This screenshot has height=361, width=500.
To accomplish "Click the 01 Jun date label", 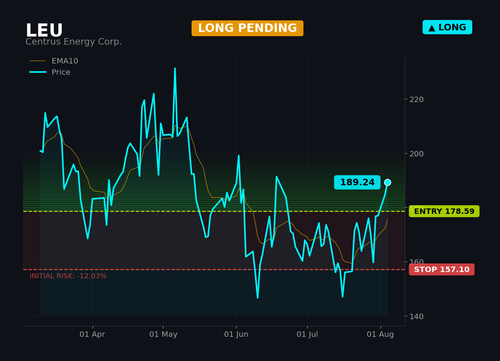I will tap(236, 334).
